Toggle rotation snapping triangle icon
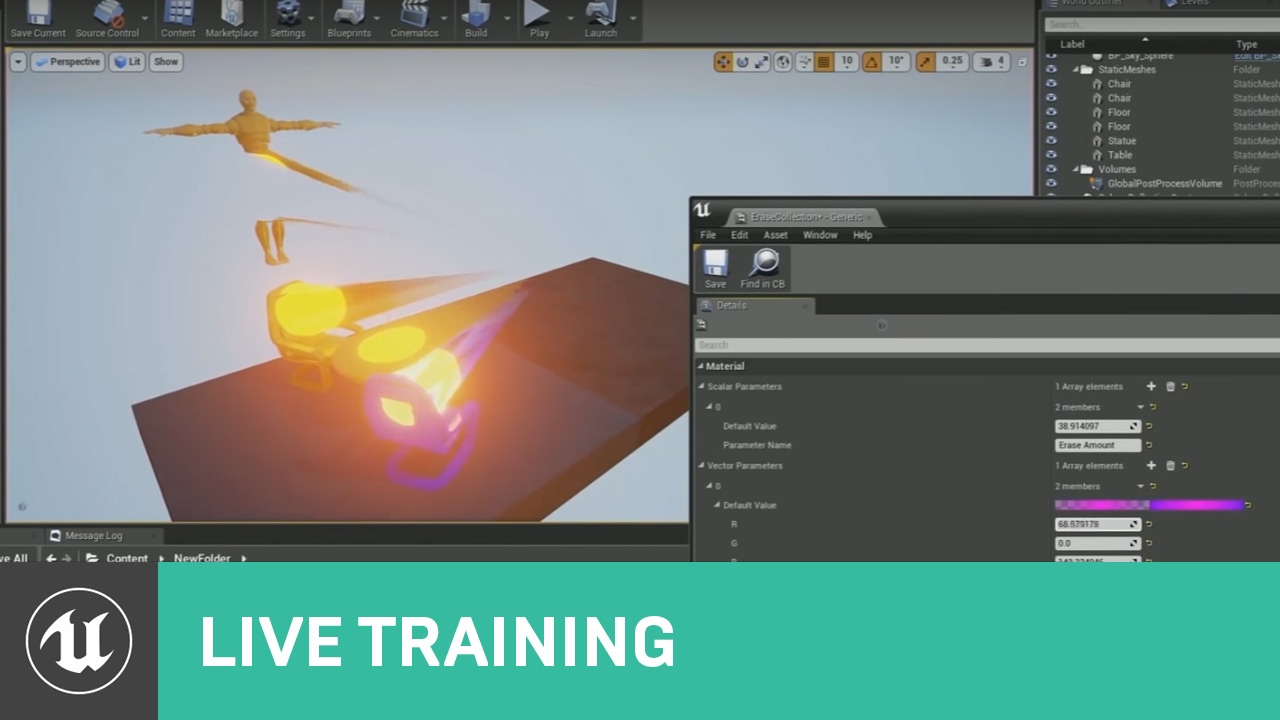 click(872, 62)
